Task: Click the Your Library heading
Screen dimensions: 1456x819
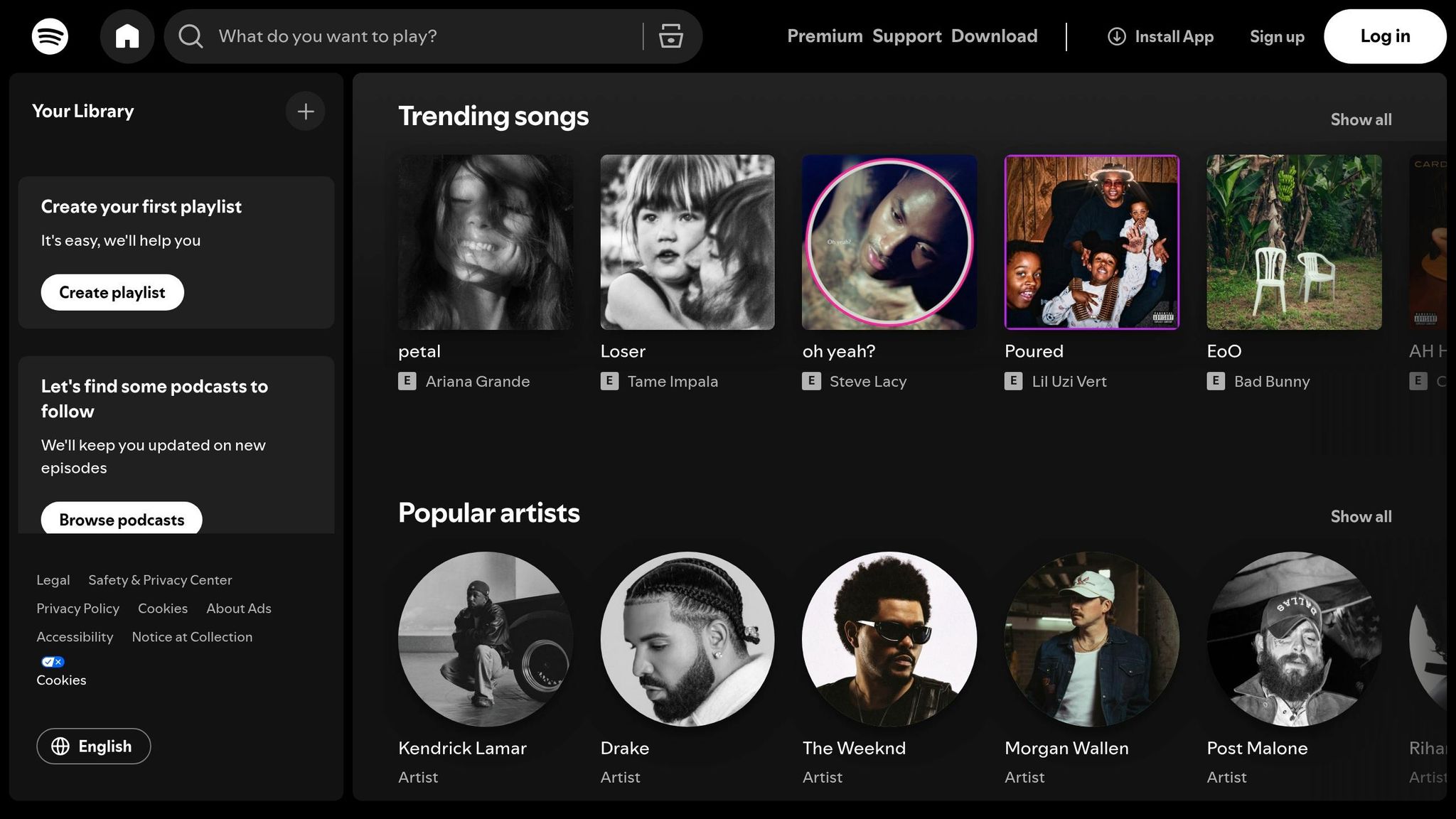Action: [x=83, y=111]
